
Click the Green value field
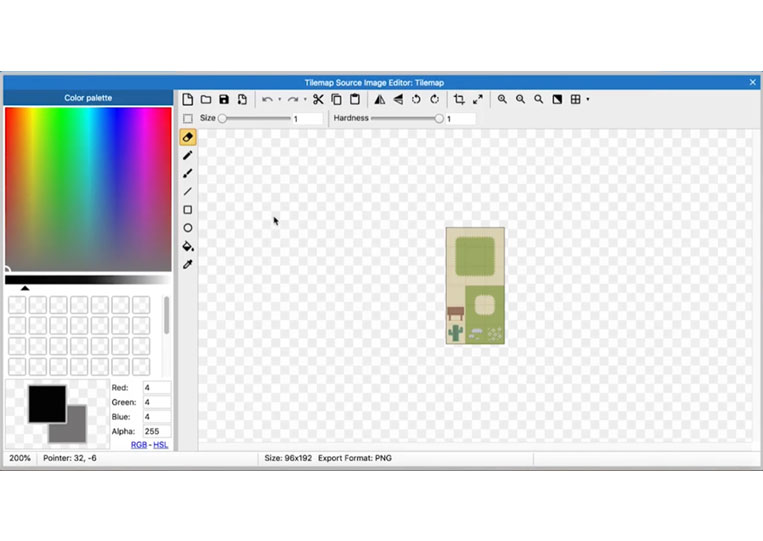[x=157, y=402]
